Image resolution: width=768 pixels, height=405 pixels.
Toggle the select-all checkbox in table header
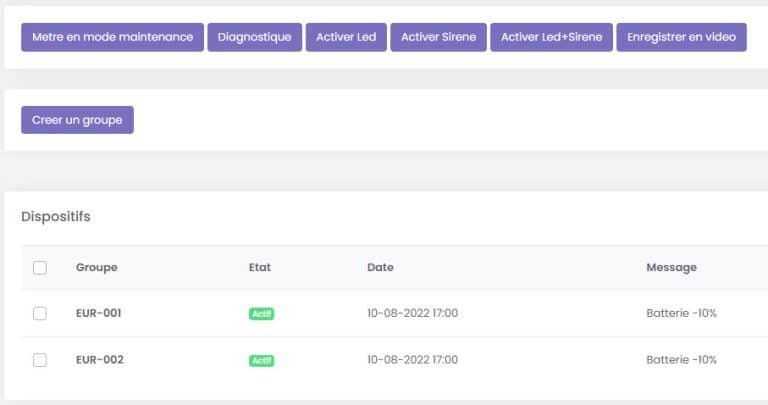point(40,268)
